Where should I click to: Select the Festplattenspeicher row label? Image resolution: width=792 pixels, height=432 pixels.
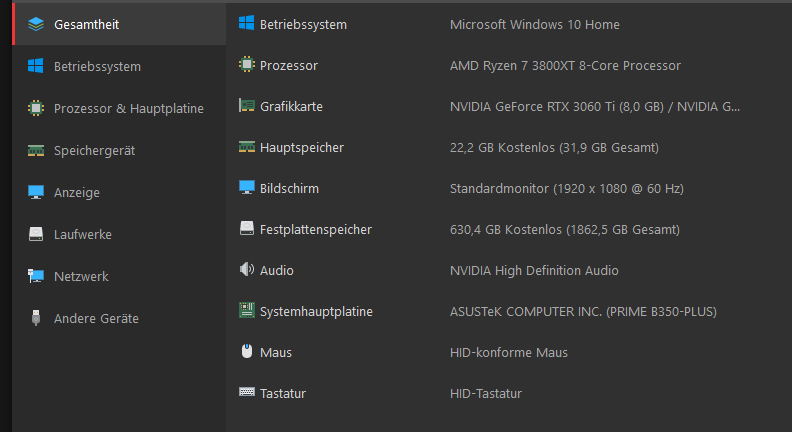coord(316,229)
